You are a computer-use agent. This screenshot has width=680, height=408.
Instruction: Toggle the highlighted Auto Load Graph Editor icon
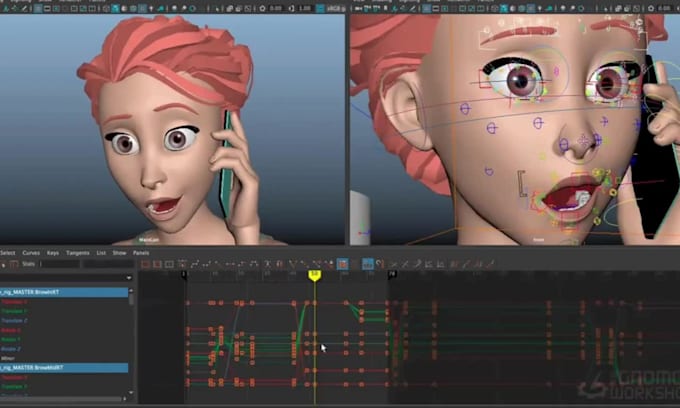pos(343,264)
